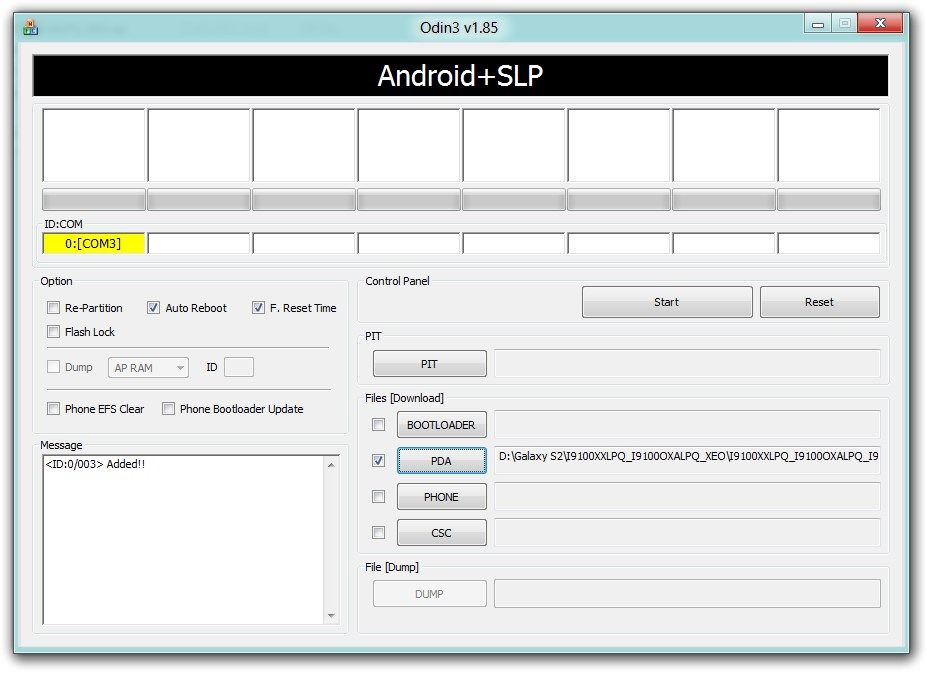Check the CSC file checkbox
The image size is (927, 673).
[x=378, y=532]
